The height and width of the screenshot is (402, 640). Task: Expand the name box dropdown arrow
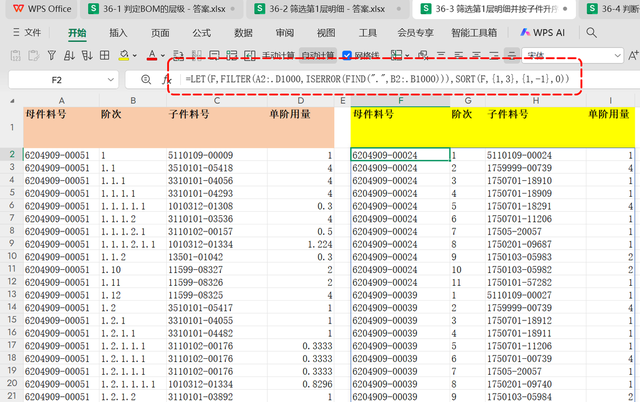(111, 80)
